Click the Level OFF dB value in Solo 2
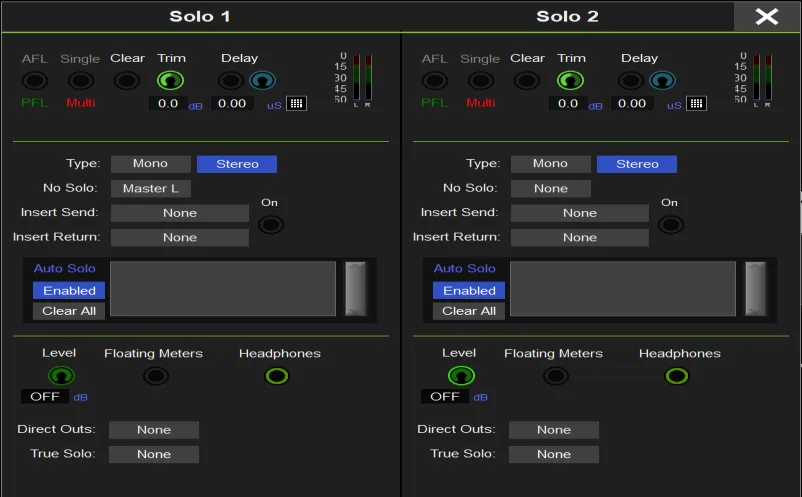 click(x=445, y=396)
